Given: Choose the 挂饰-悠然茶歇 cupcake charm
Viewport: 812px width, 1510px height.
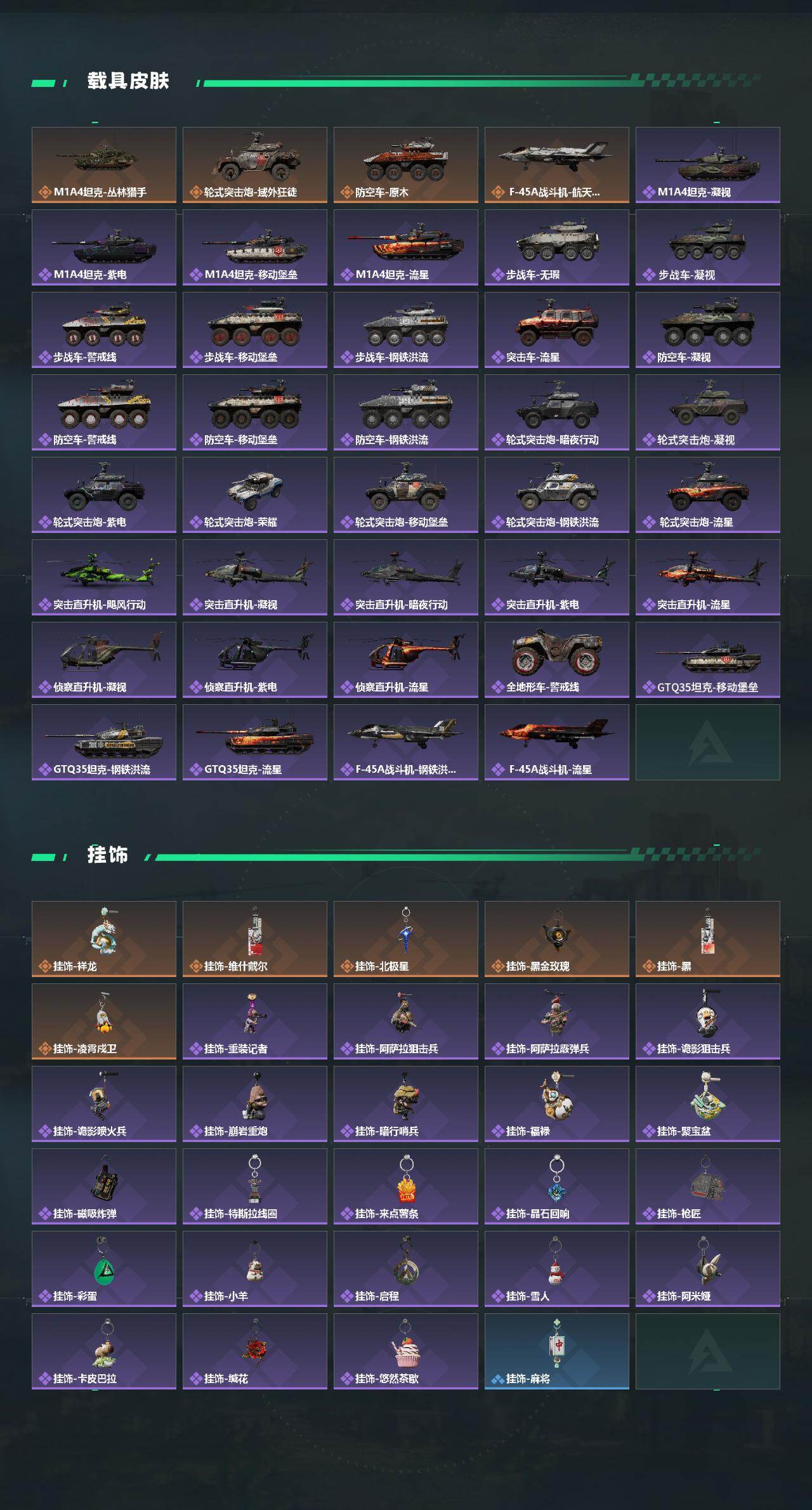Looking at the screenshot, I should pos(406,1351).
